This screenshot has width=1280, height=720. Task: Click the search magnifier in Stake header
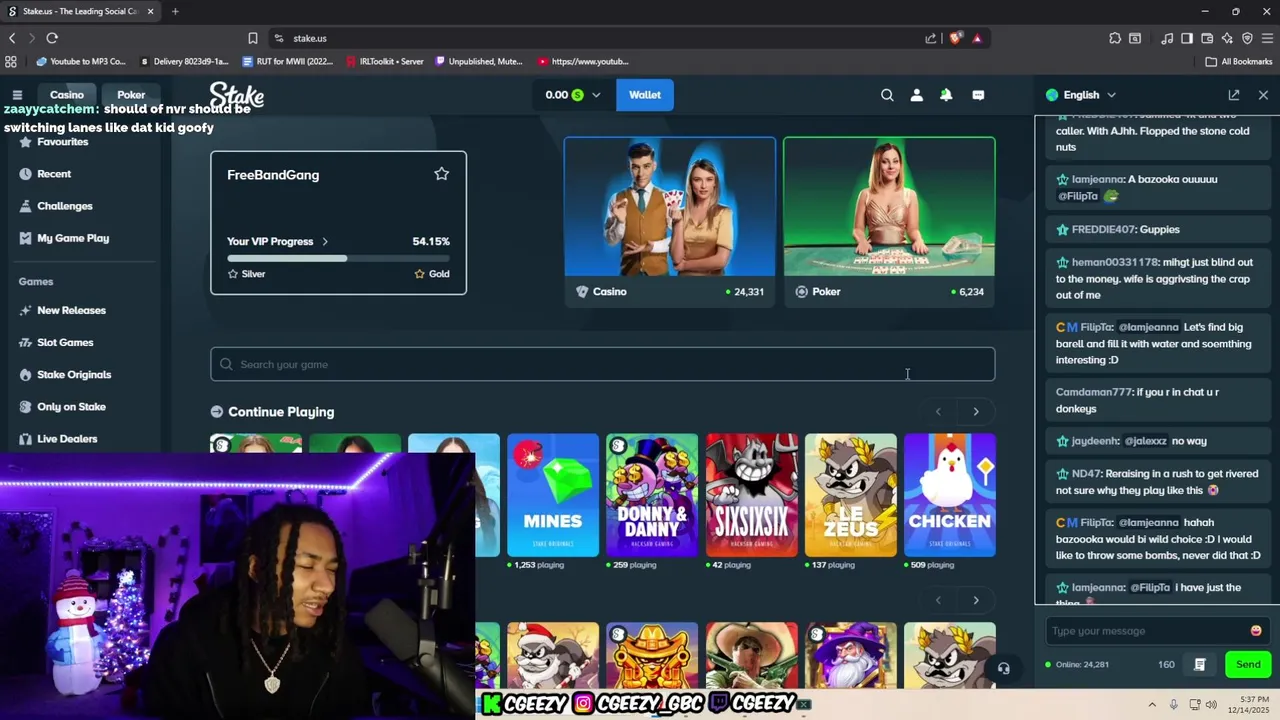(x=887, y=95)
